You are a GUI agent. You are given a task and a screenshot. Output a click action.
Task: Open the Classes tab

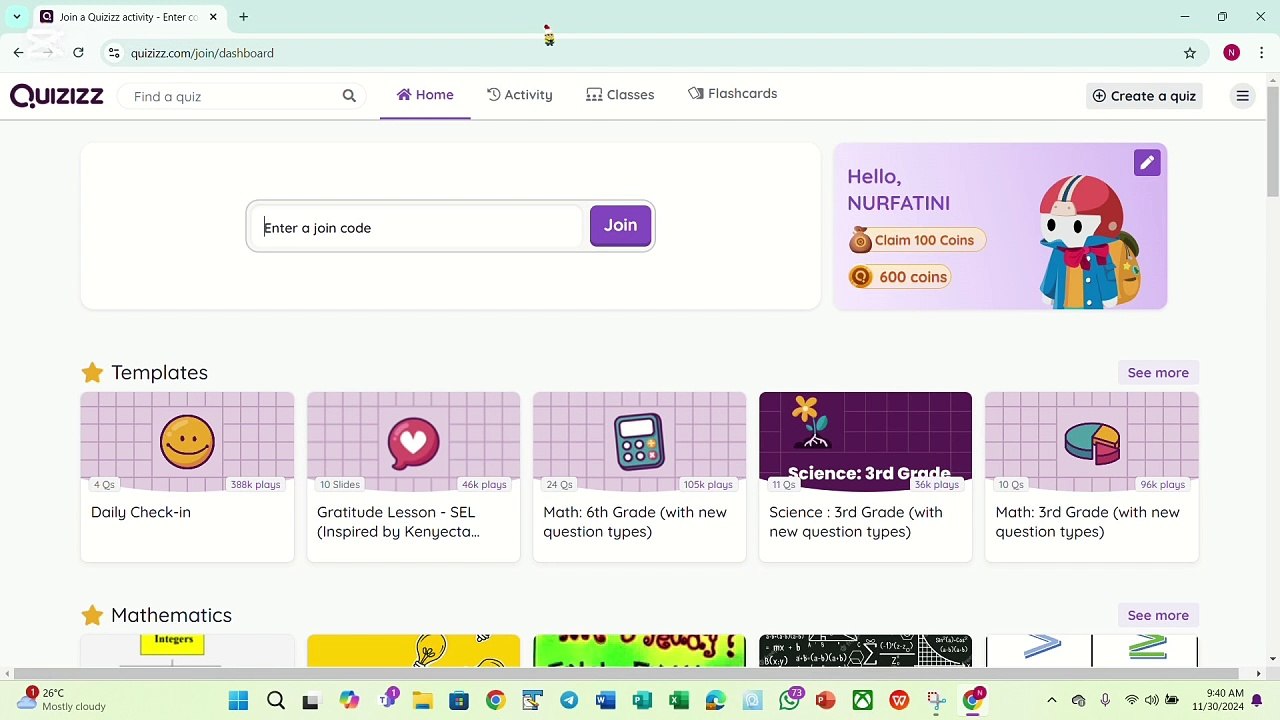point(620,95)
